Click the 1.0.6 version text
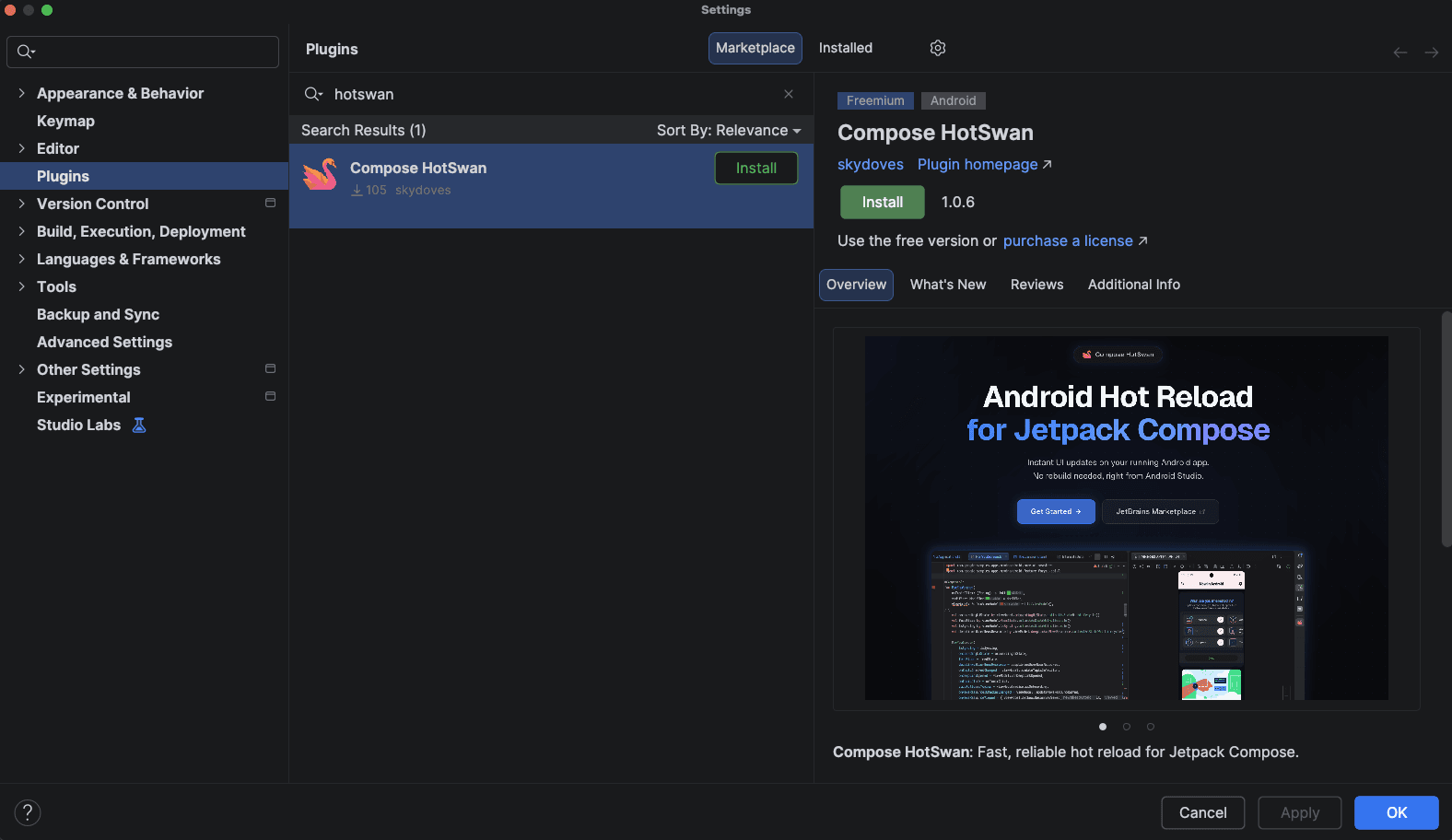1452x840 pixels. (958, 202)
